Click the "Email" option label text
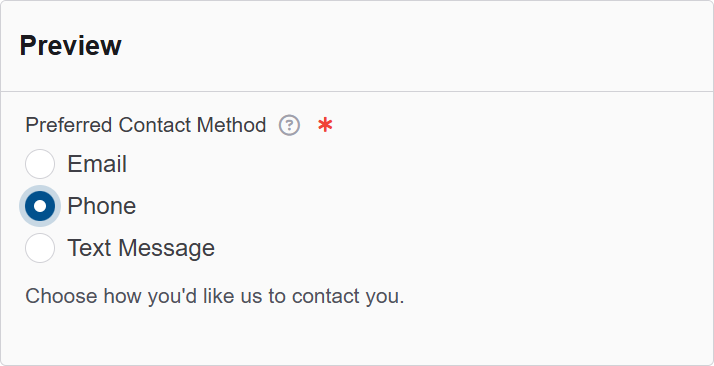This screenshot has height=366, width=714. tap(97, 164)
